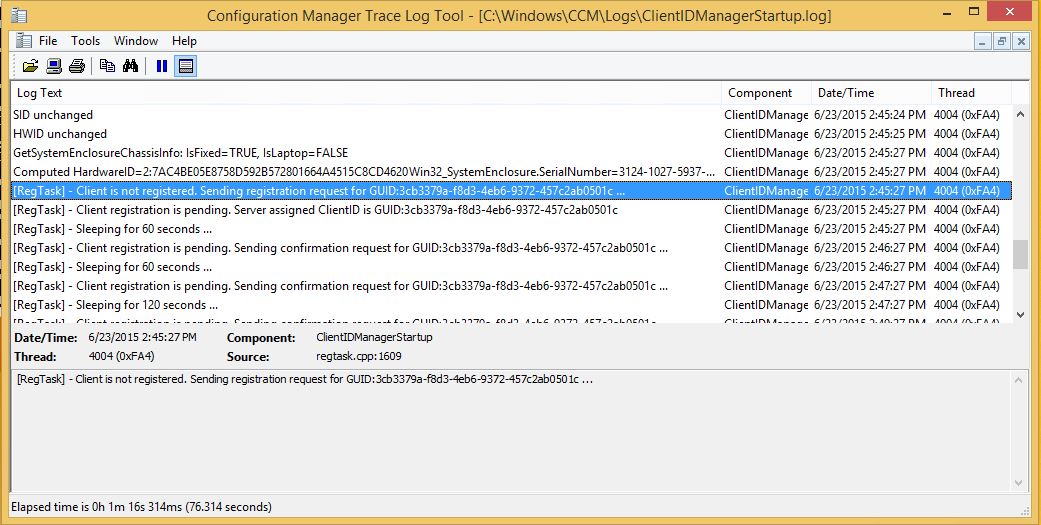This screenshot has height=525, width=1041.
Task: Click the Open on Server computer icon
Action: [54, 66]
